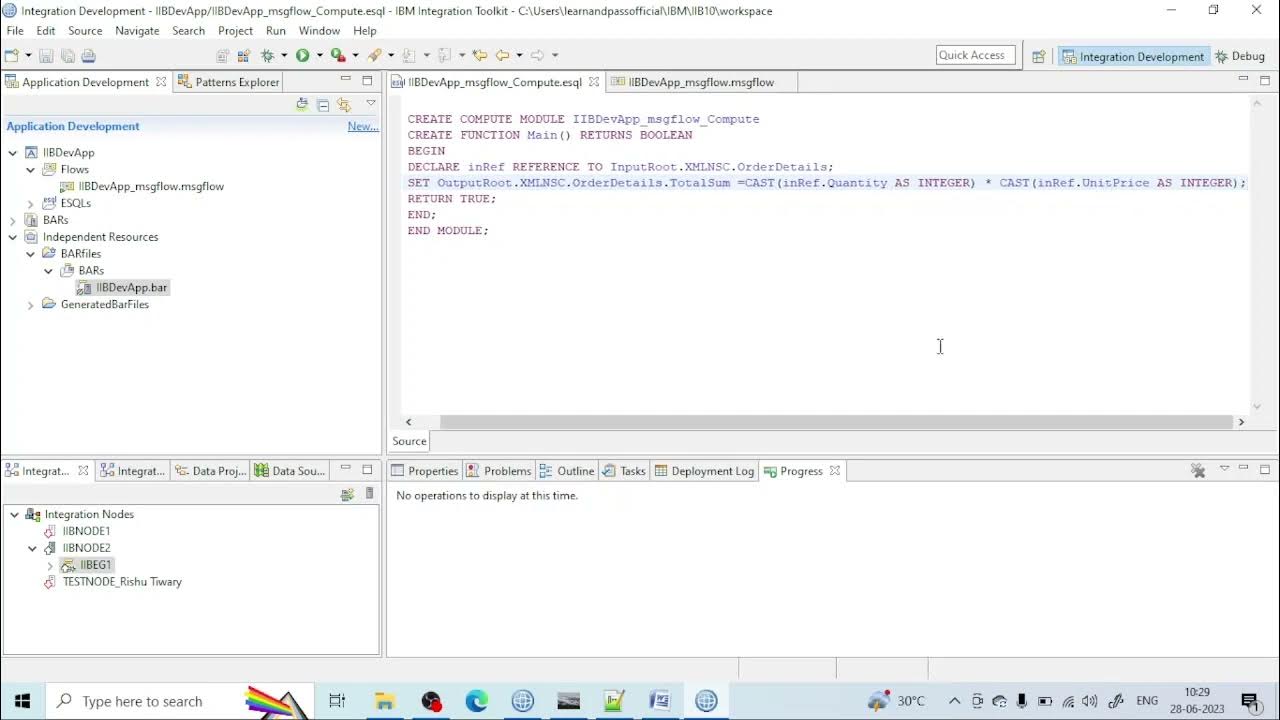Show hidden system tray icons chevron
The width and height of the screenshot is (1280, 720).
954,701
